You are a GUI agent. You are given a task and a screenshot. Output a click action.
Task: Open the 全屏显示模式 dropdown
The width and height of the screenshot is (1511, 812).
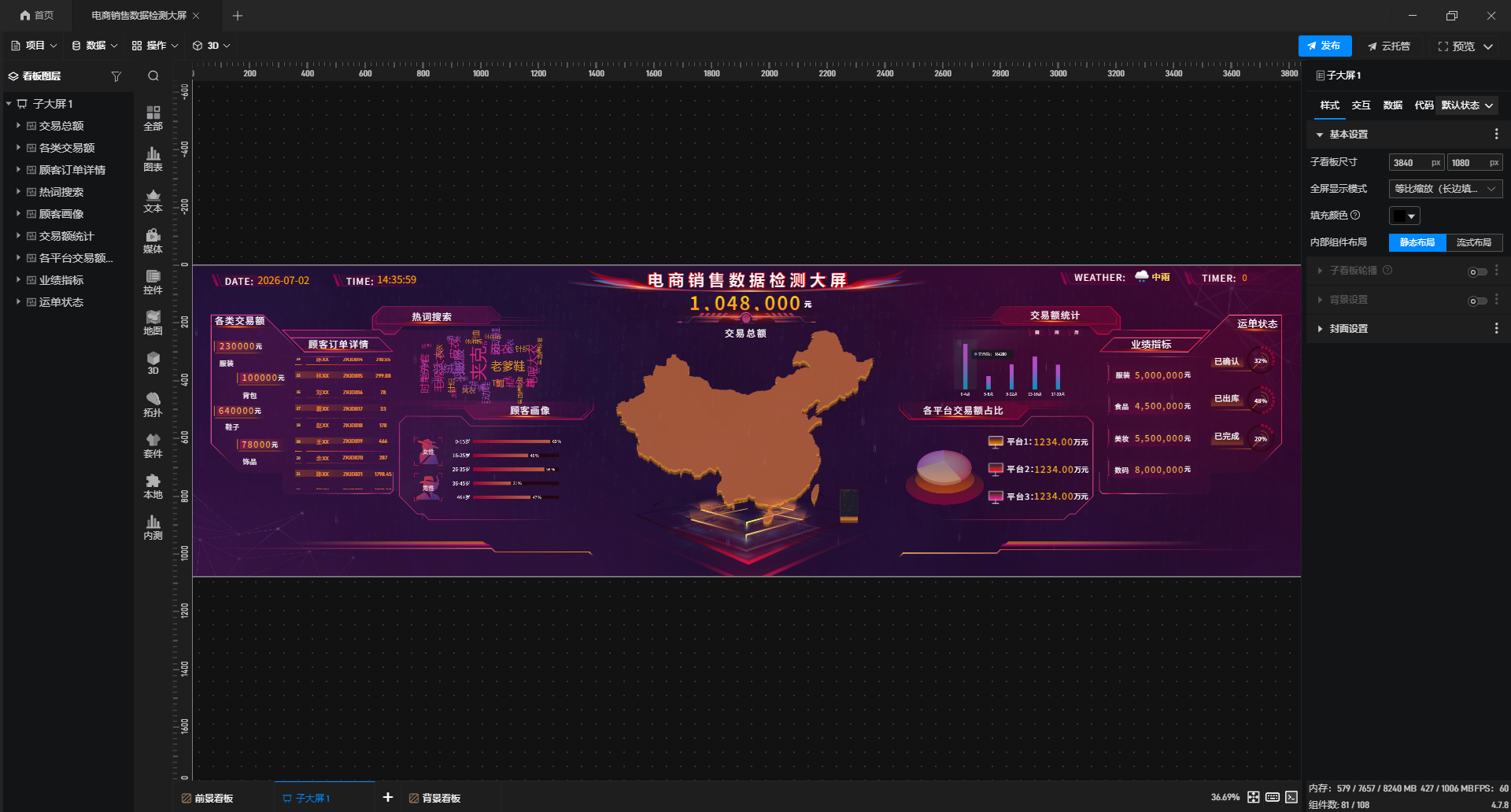[1445, 189]
